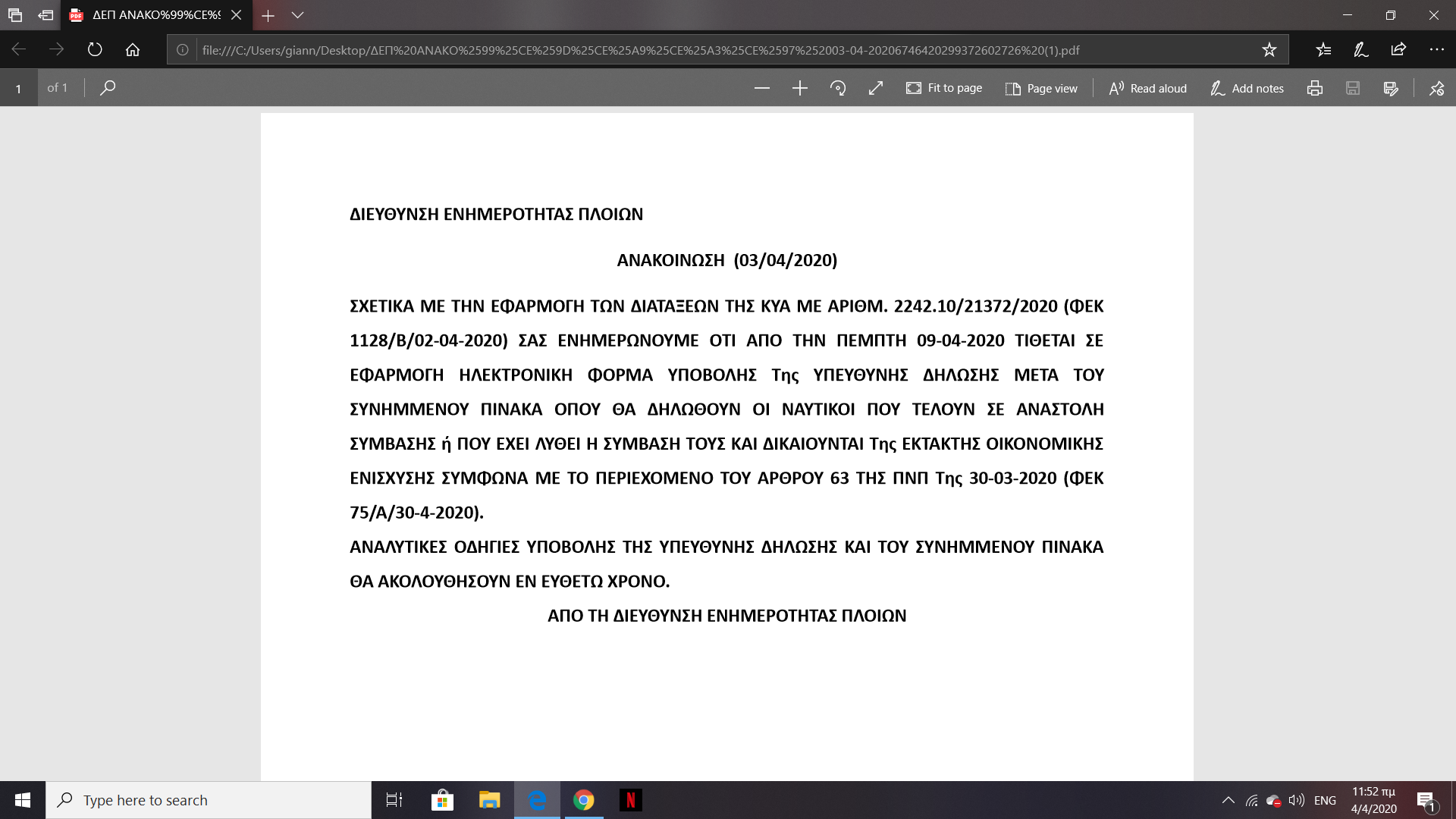This screenshot has height=819, width=1456.
Task: Open a new tab with the plus button
Action: tap(268, 15)
